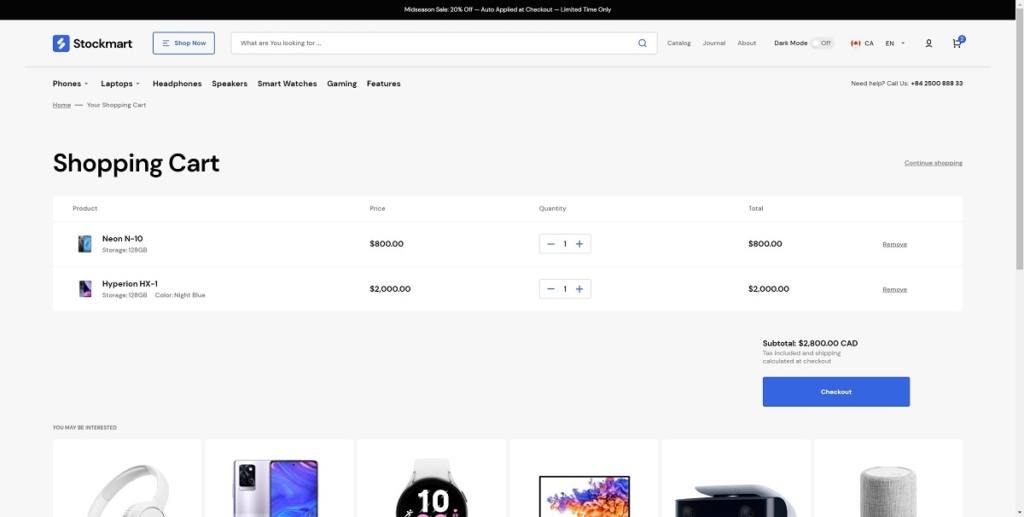Click the Shop Now button

tap(184, 43)
